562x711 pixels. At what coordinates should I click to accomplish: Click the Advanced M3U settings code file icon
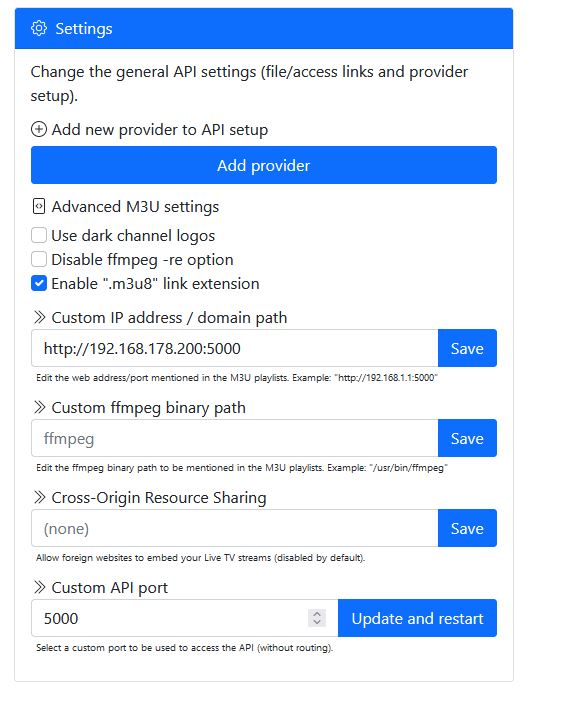tap(39, 207)
